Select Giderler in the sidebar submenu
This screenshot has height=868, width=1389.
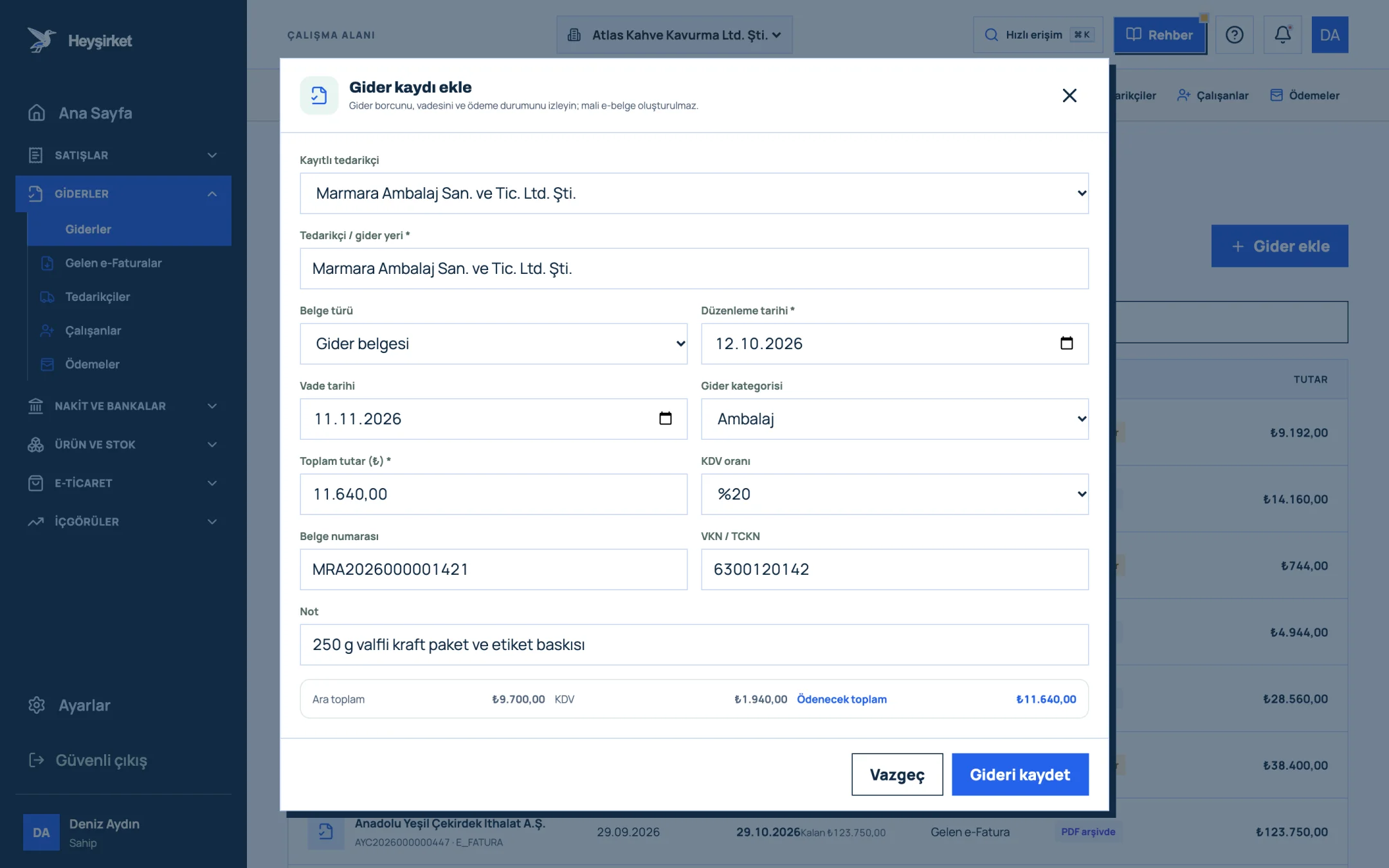coord(129,229)
